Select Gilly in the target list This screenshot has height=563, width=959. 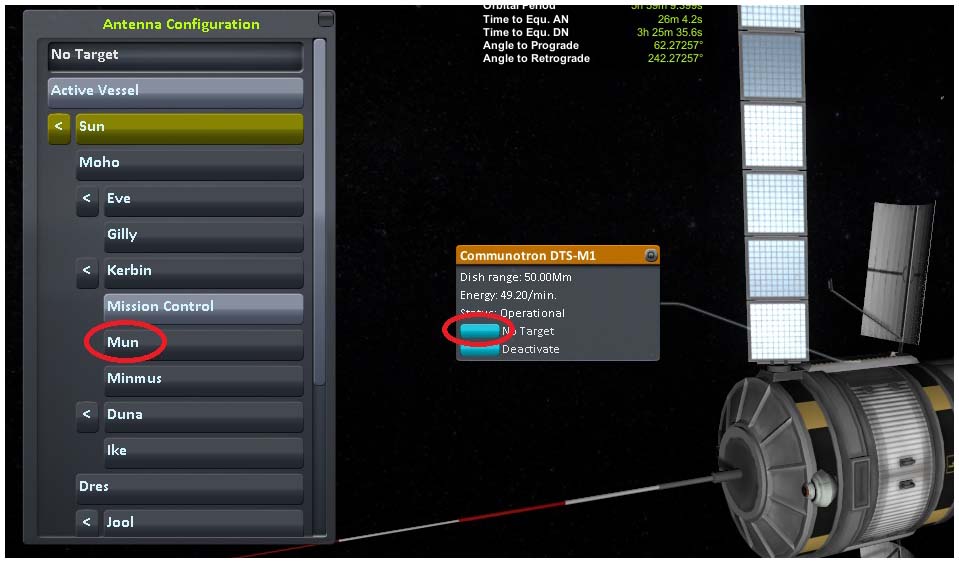[x=203, y=235]
